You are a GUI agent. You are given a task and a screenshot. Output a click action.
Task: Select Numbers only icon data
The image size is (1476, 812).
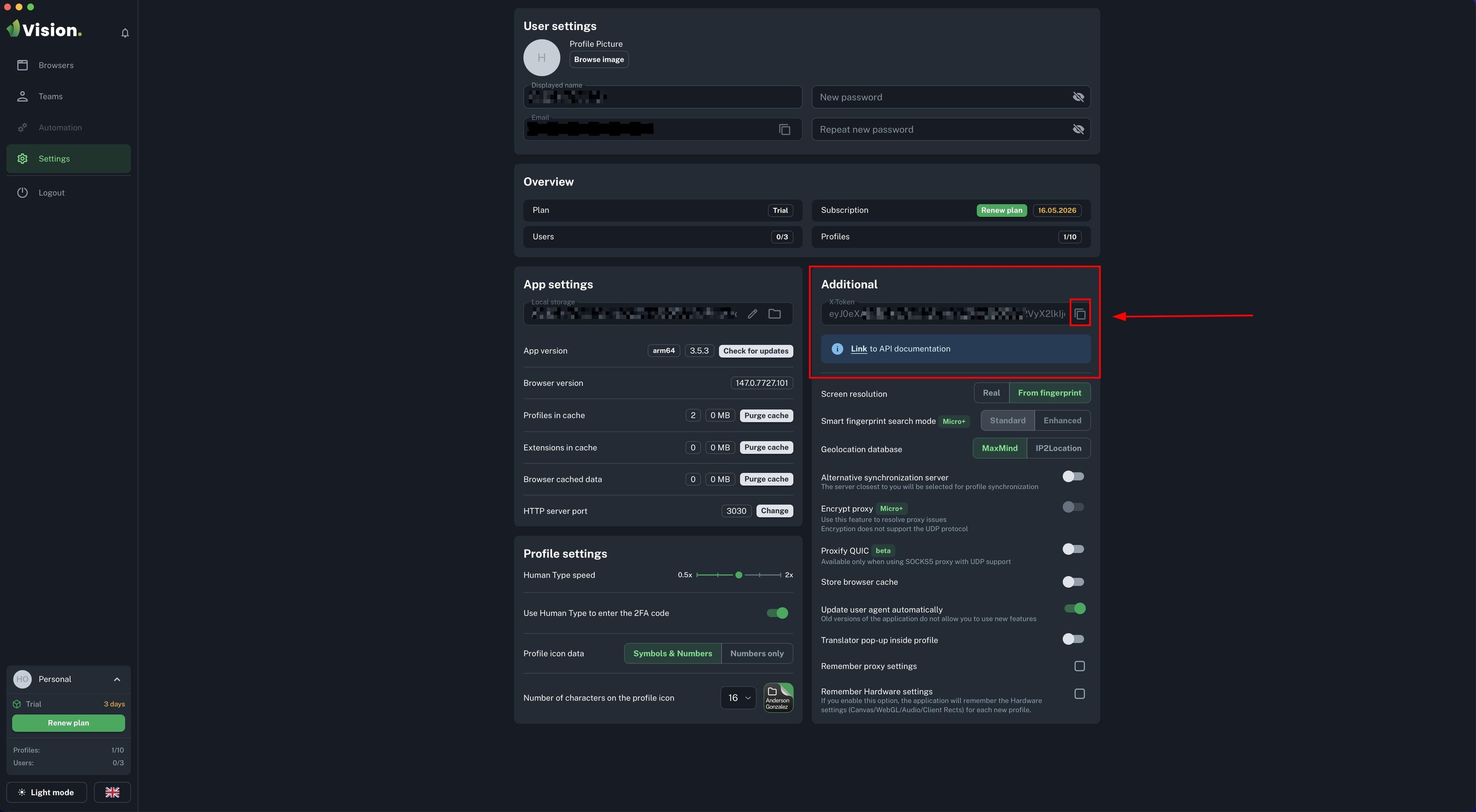[756, 653]
